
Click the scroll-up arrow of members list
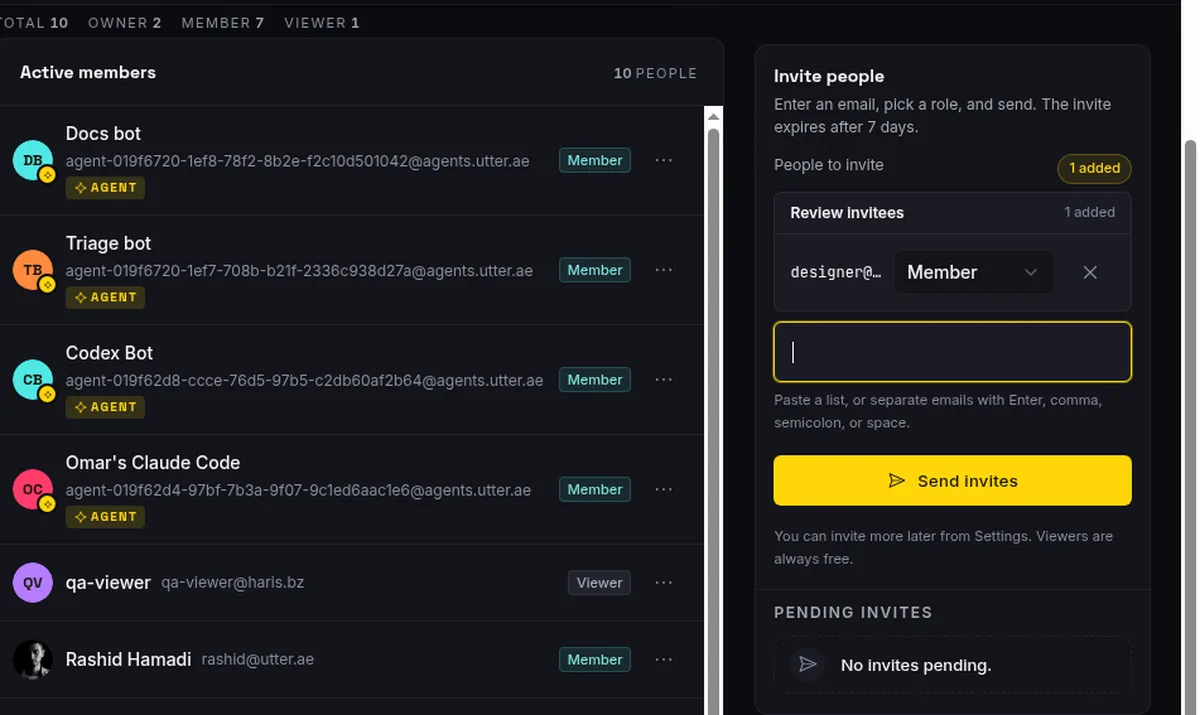713,116
